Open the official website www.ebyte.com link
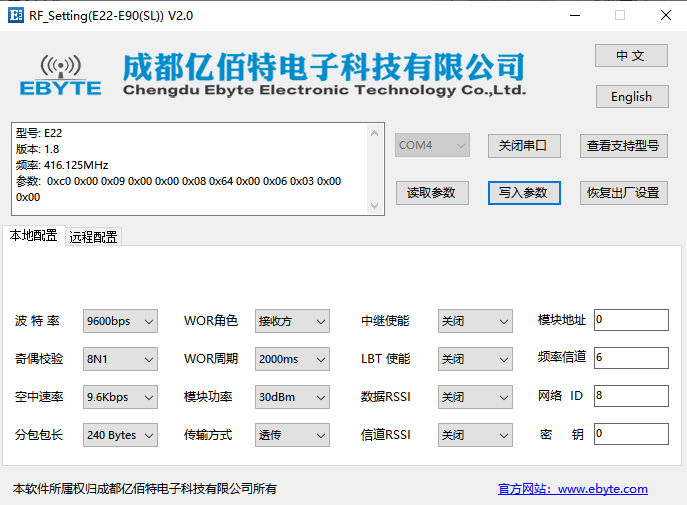The height and width of the screenshot is (505, 687). click(573, 489)
